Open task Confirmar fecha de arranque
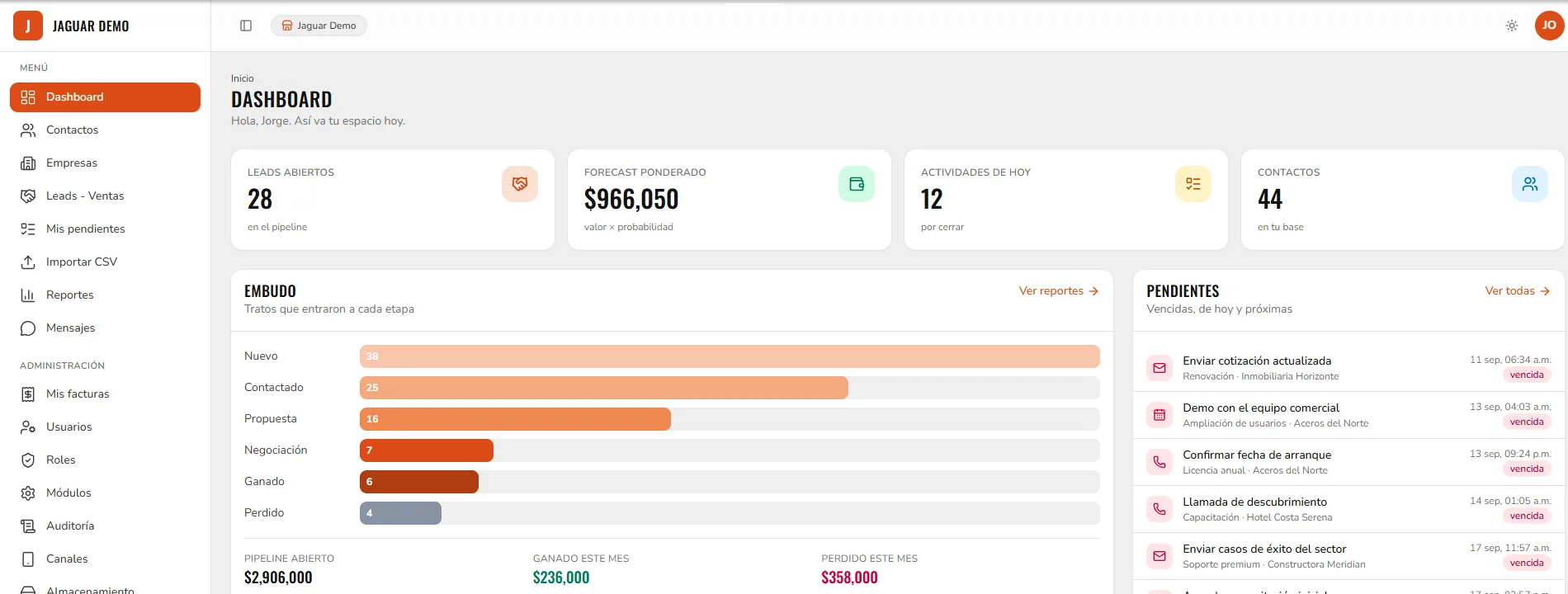The width and height of the screenshot is (1568, 594). tap(1348, 462)
